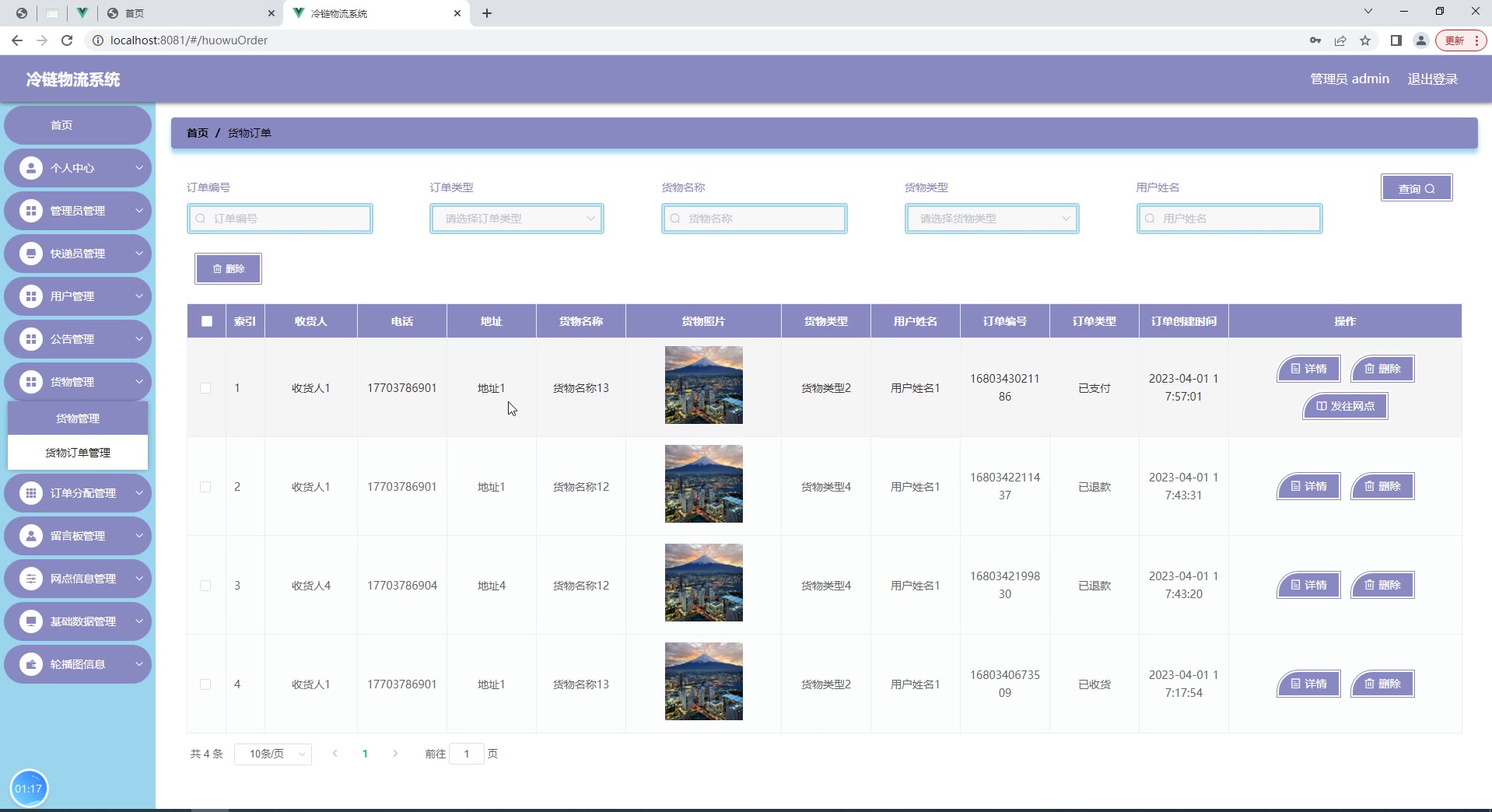This screenshot has width=1492, height=812.
Task: Open the 订单类型 dropdown filter
Action: 517,219
